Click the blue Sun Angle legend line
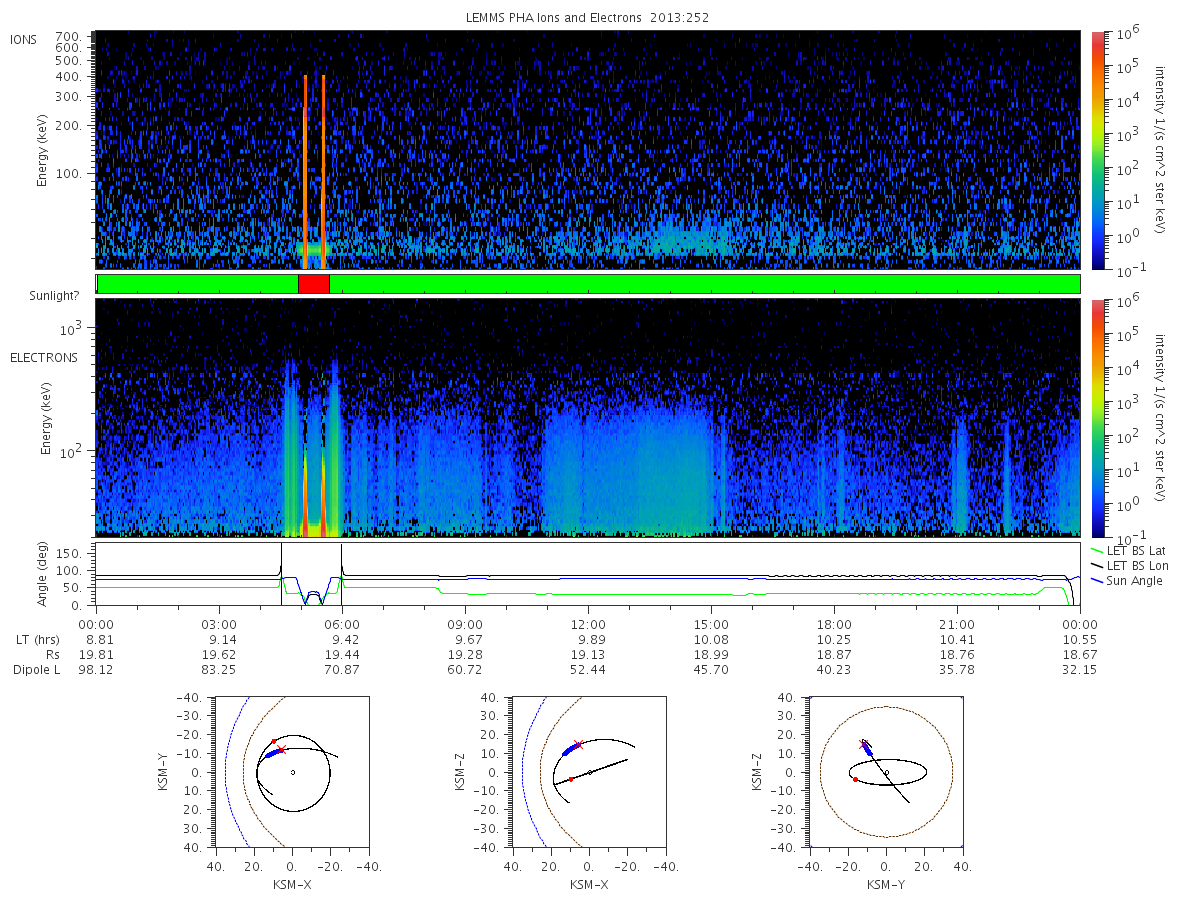Image resolution: width=1200 pixels, height=900 pixels. [x=1097, y=581]
